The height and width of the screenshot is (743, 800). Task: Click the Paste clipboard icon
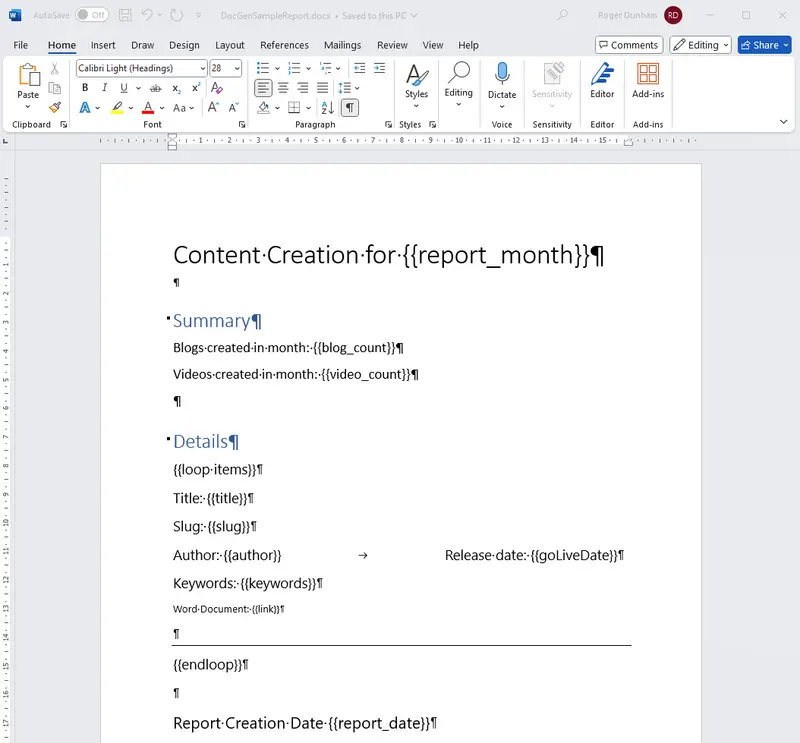point(29,75)
